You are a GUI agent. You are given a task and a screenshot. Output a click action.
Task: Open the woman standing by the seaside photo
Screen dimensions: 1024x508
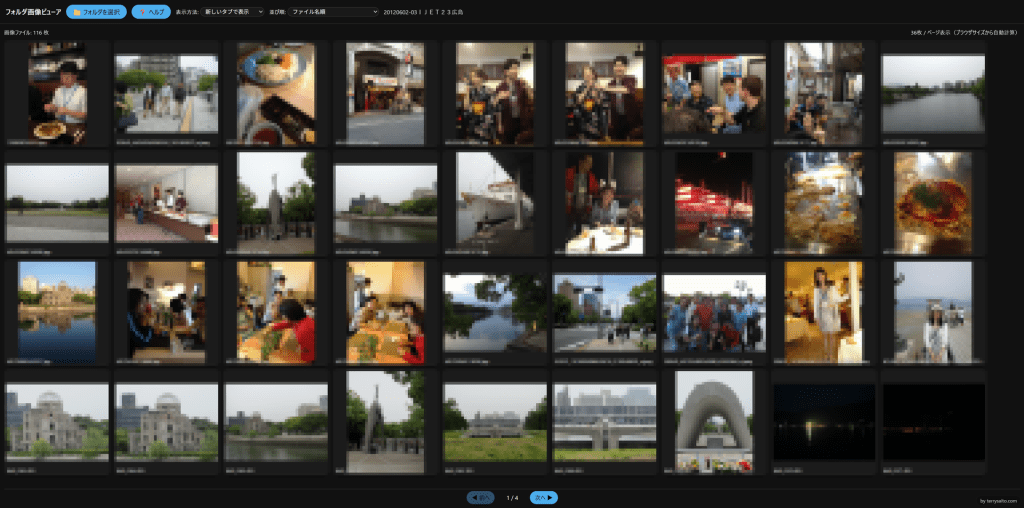[x=932, y=312]
